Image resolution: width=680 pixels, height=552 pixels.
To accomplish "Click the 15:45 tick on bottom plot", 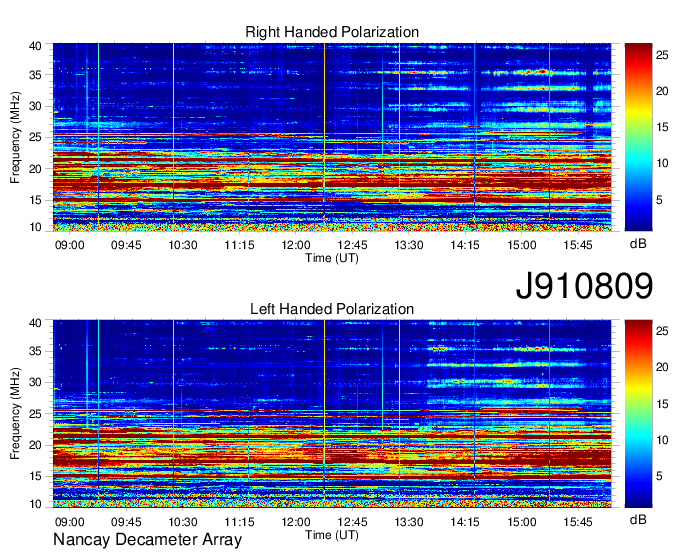I will tap(578, 522).
